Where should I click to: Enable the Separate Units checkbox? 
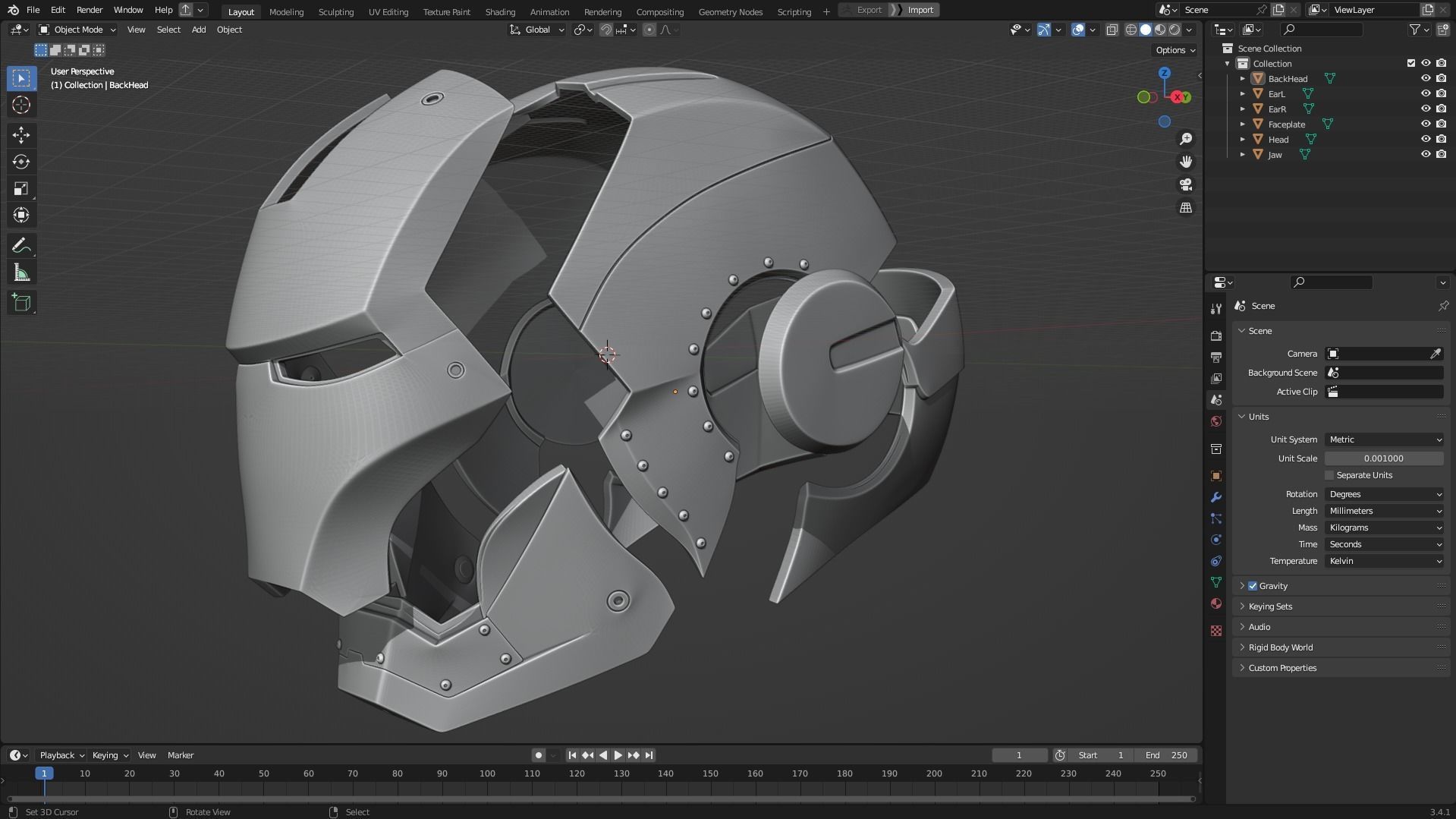1329,475
